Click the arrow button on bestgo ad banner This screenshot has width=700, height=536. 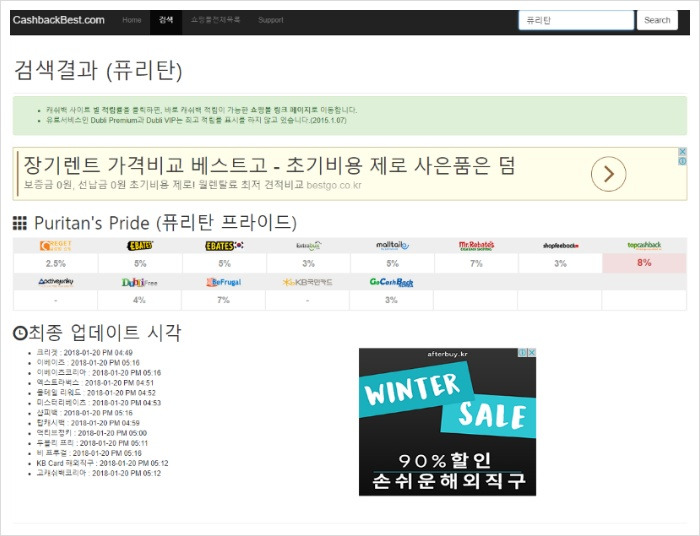[x=608, y=174]
